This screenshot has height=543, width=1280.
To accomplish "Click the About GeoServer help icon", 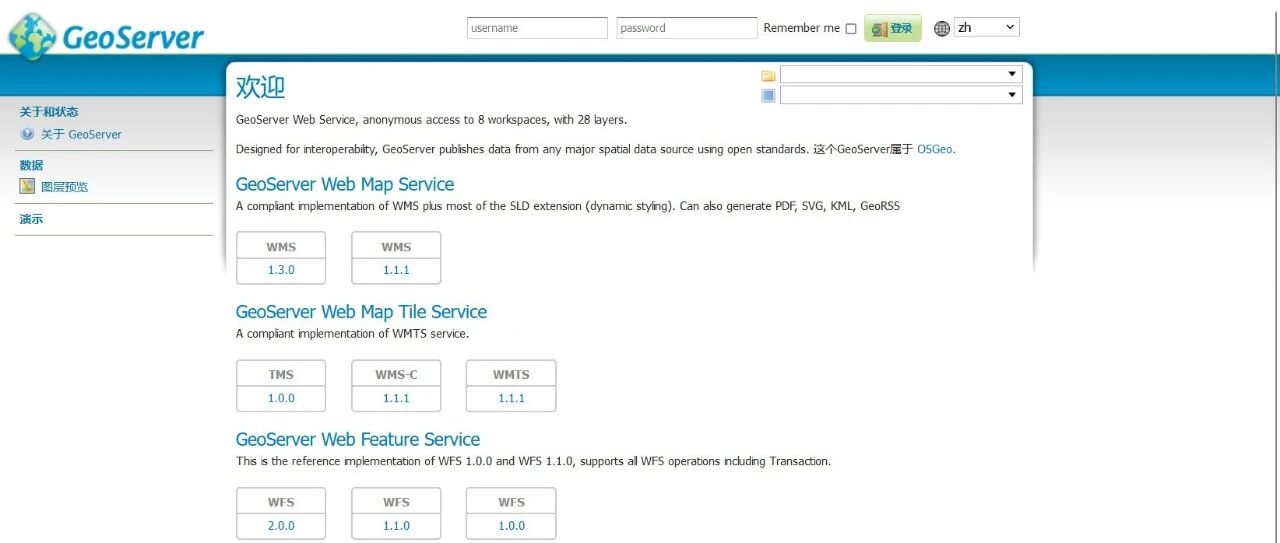I will point(27,134).
